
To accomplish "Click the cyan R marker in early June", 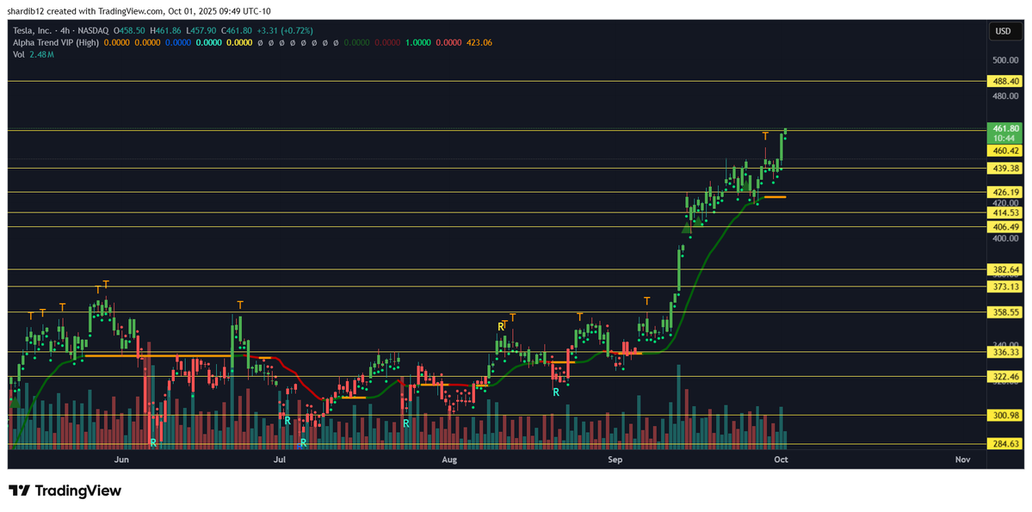I will [153, 442].
